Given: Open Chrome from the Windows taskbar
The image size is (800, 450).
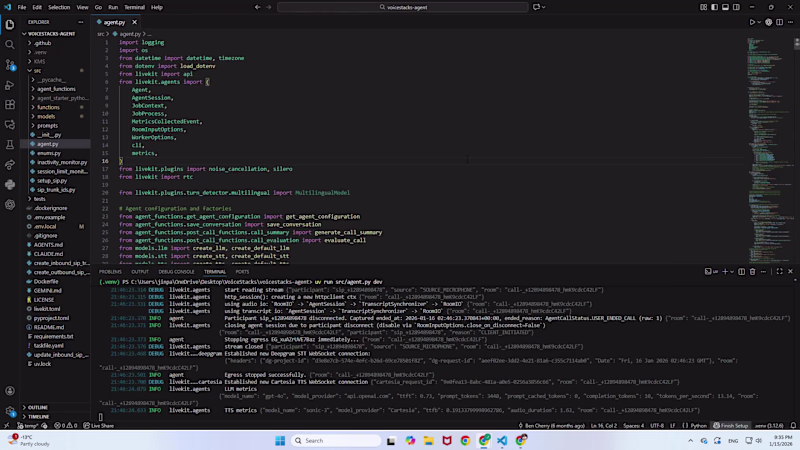Looking at the screenshot, I should pos(465,440).
